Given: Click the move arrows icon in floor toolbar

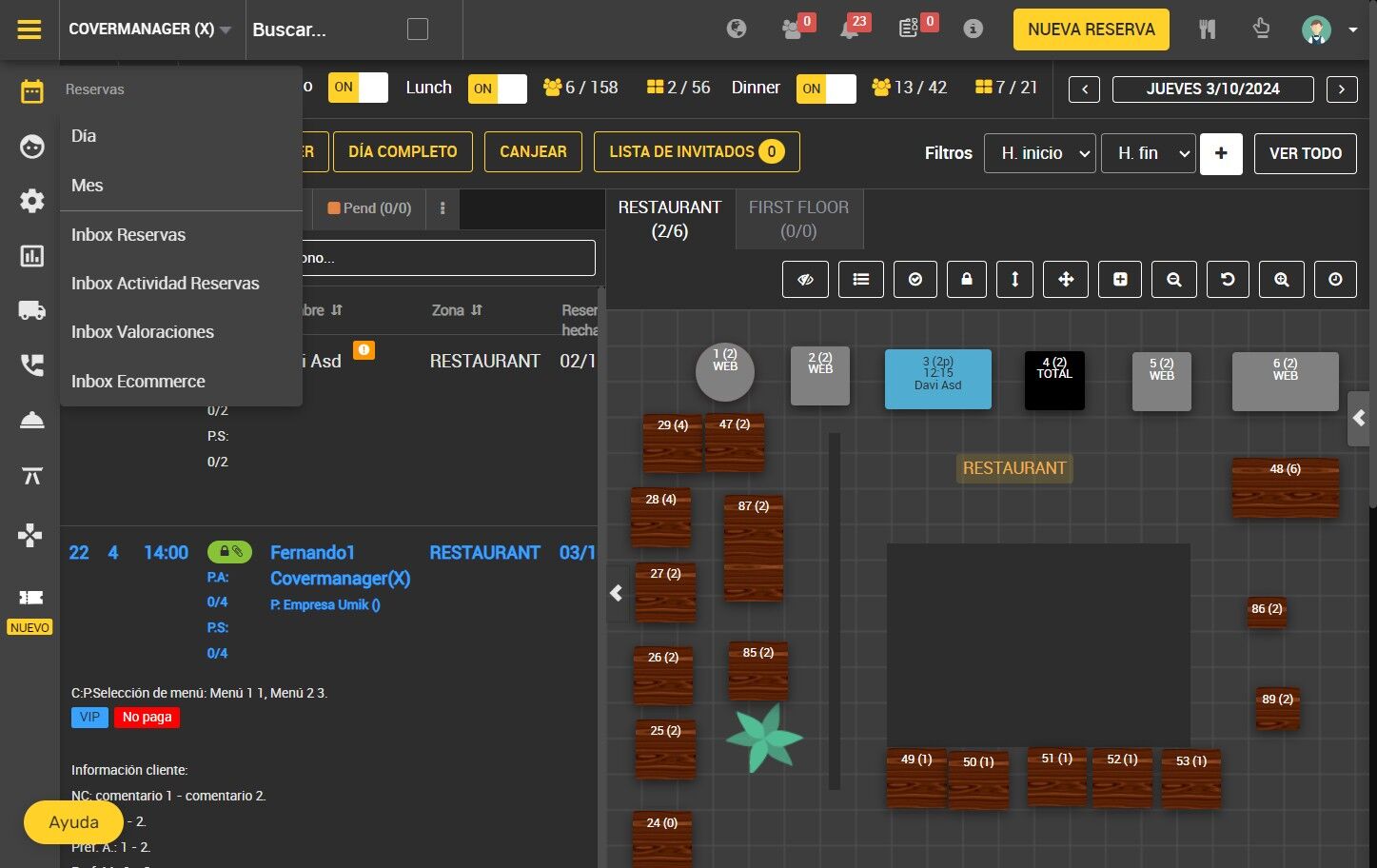Looking at the screenshot, I should (x=1065, y=279).
